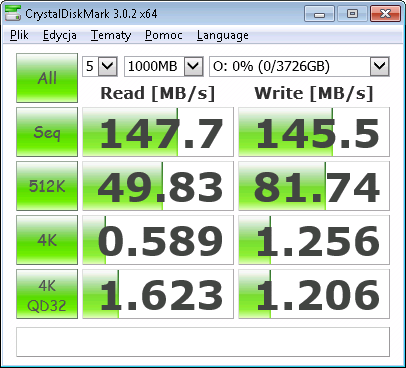Click the 4K read result 0.589
The width and height of the screenshot is (406, 368).
pyautogui.click(x=158, y=240)
